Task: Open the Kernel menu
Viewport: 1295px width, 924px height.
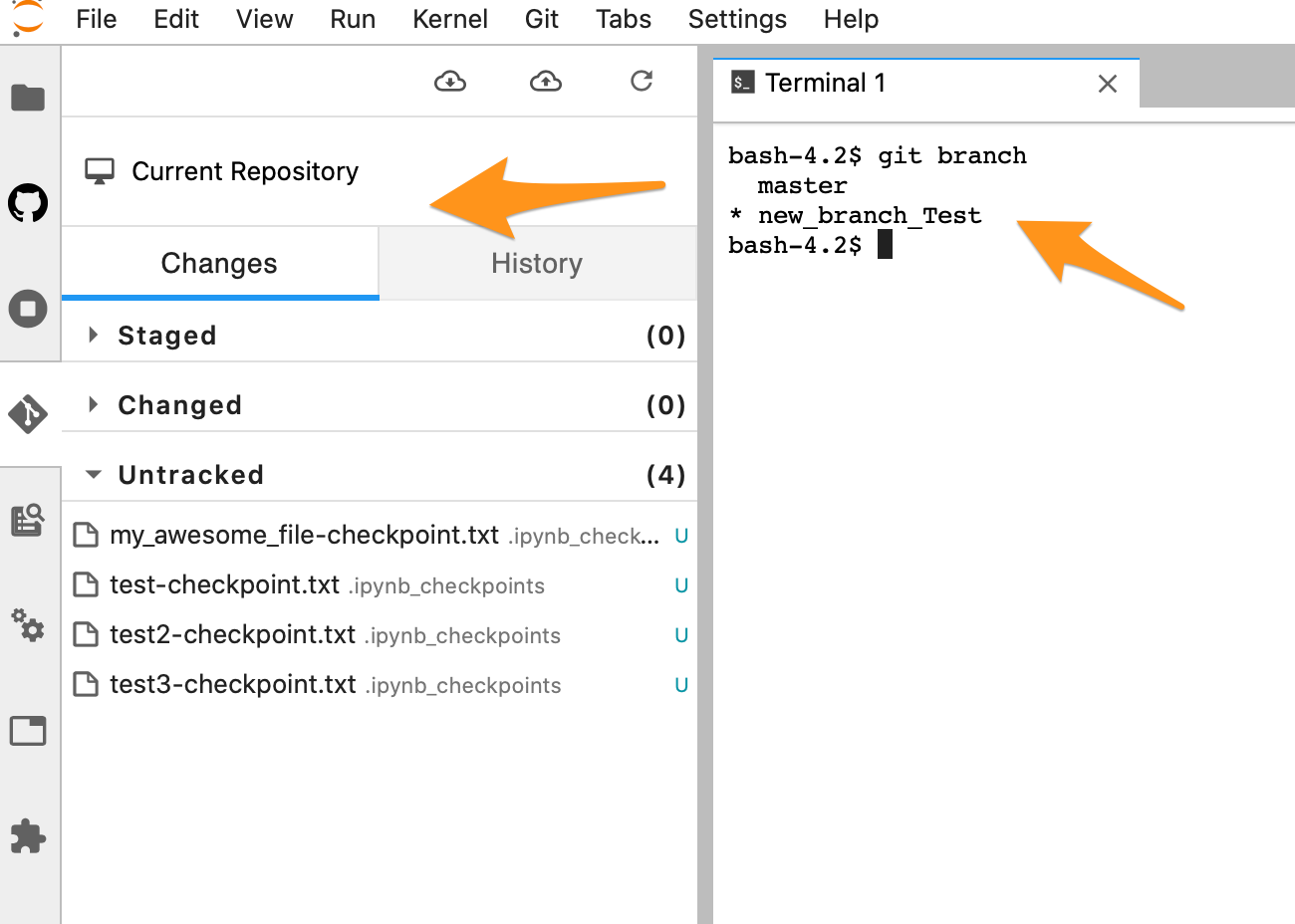Action: click(450, 19)
